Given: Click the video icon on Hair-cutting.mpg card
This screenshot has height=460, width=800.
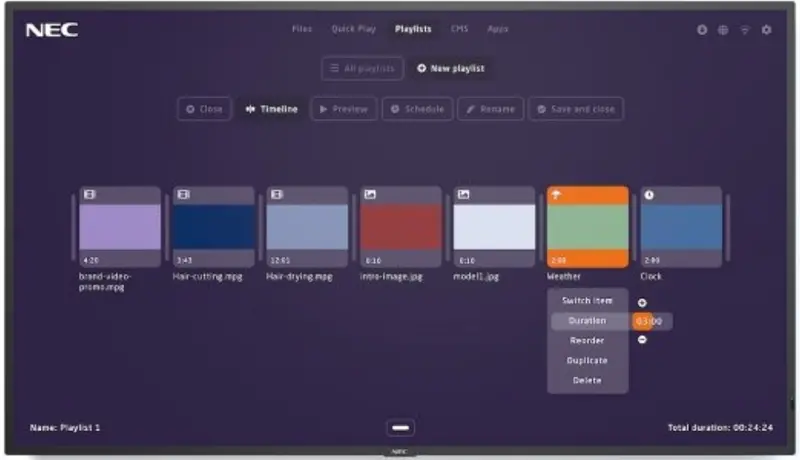Looking at the screenshot, I should coord(184,194).
